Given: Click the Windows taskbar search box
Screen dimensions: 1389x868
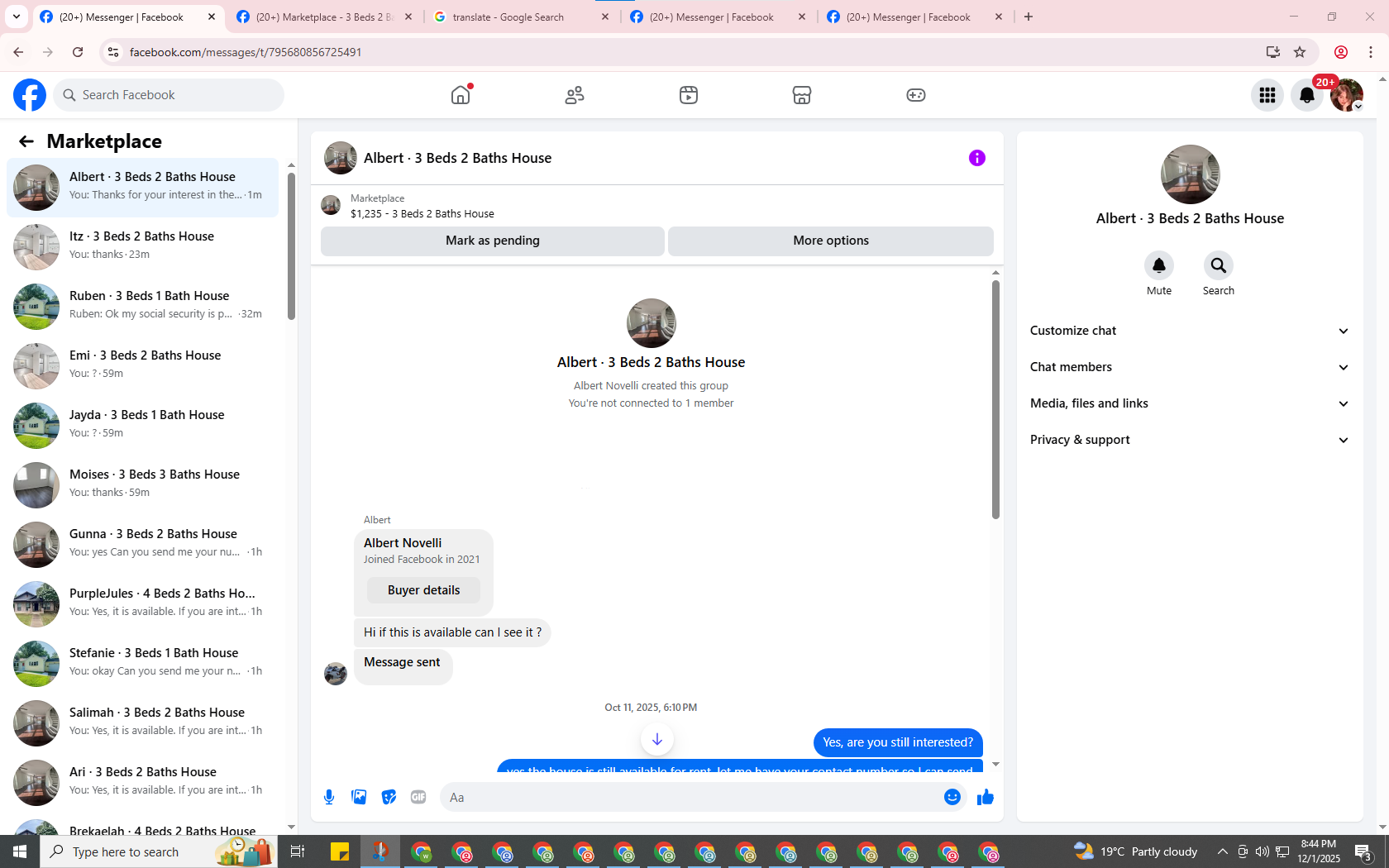Looking at the screenshot, I should [159, 851].
